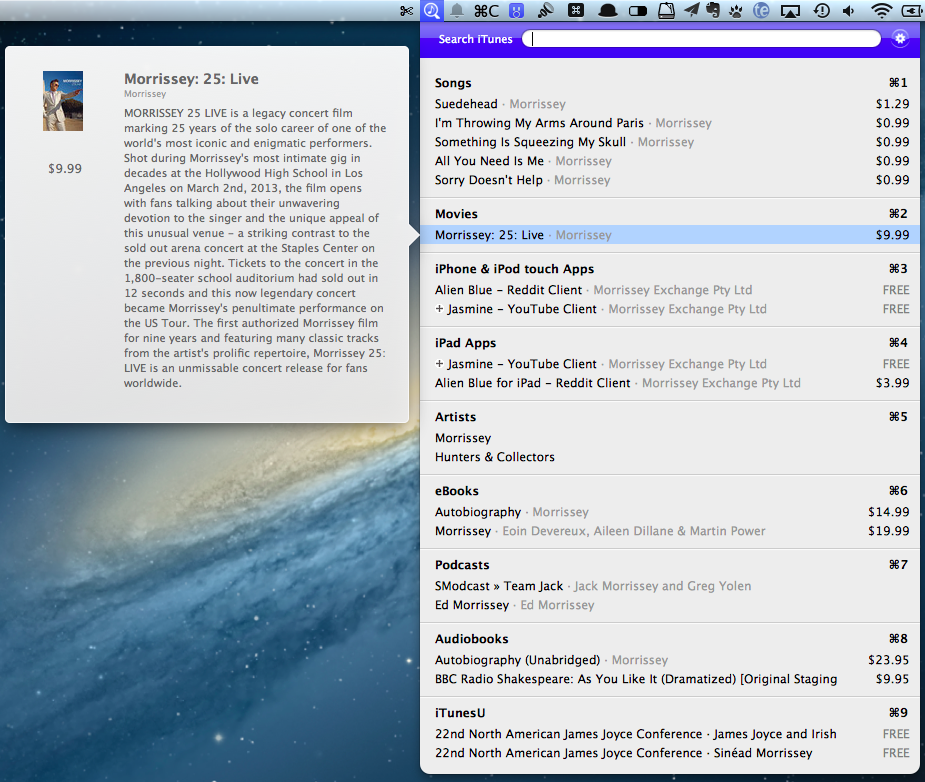Open the Time Machine menu bar icon
The image size is (925, 782).
click(822, 11)
